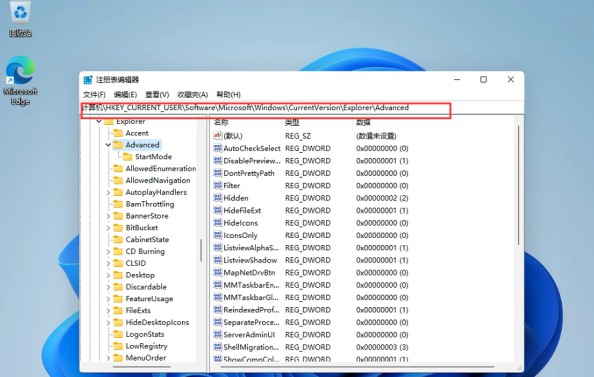The height and width of the screenshot is (377, 594).
Task: Click the LogonStats folder icon
Action: coord(118,334)
